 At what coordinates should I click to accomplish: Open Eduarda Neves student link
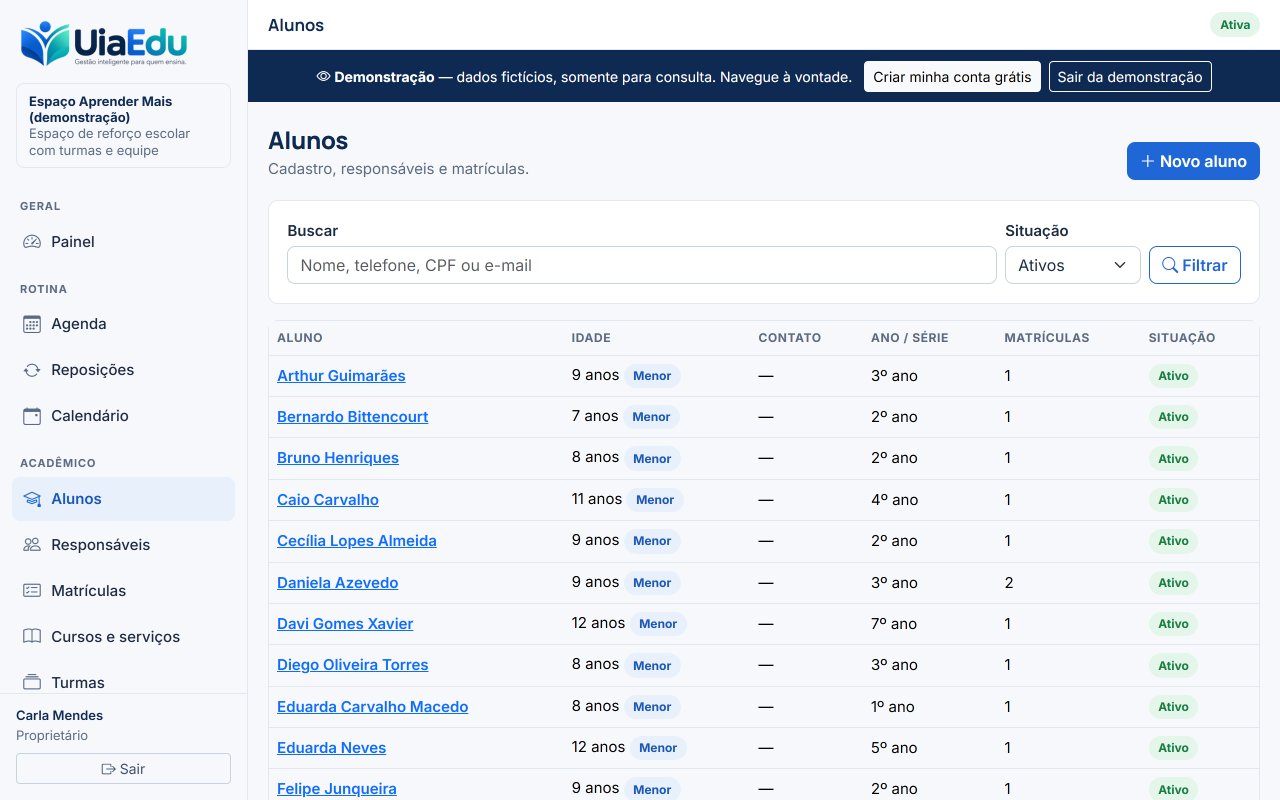point(331,748)
